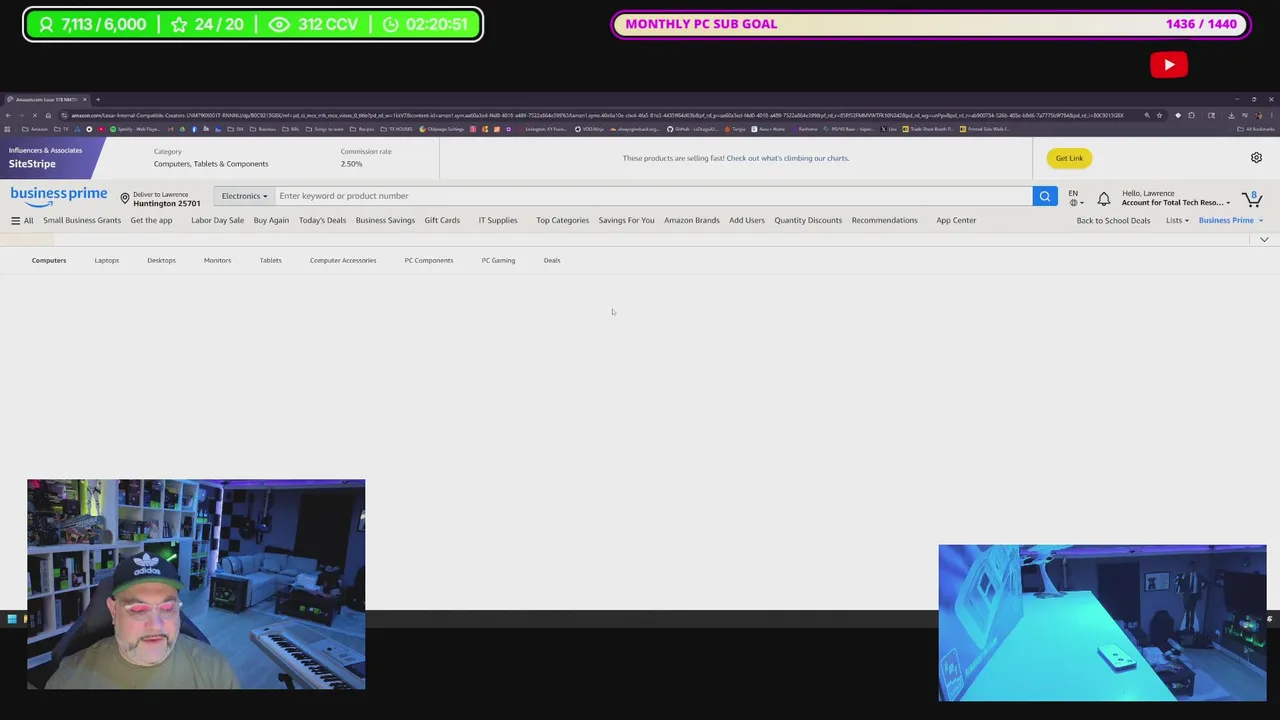Go back with the browser back arrow
1280x720 pixels.
[x=8, y=115]
